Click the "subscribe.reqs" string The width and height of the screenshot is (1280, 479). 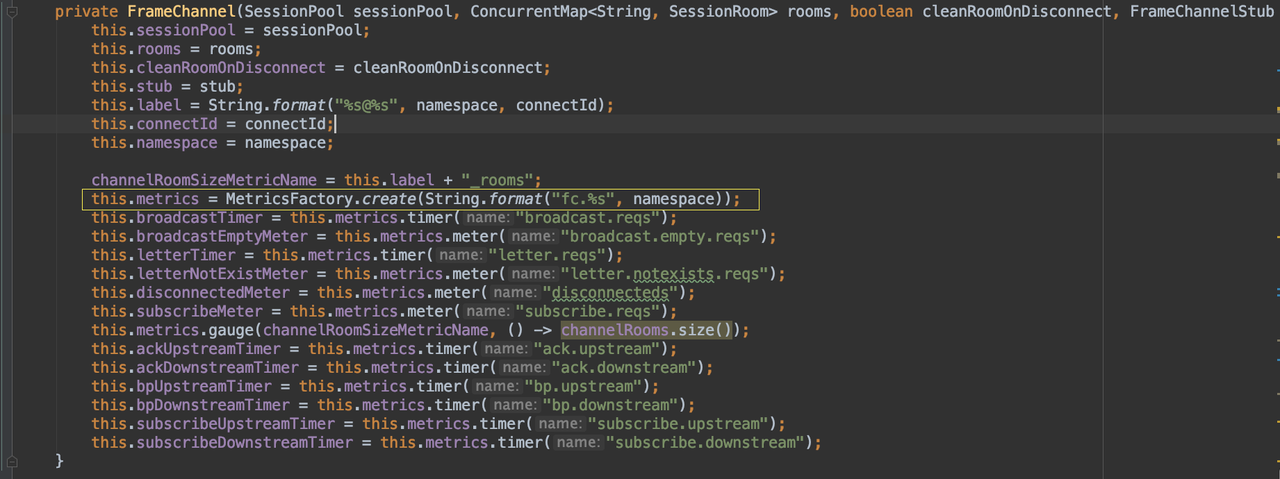click(588, 311)
